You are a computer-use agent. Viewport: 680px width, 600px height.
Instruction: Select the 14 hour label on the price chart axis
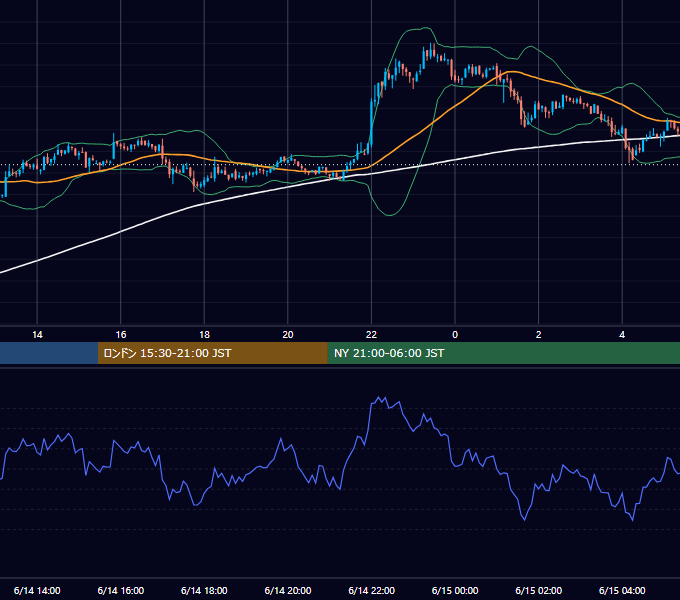[37, 335]
